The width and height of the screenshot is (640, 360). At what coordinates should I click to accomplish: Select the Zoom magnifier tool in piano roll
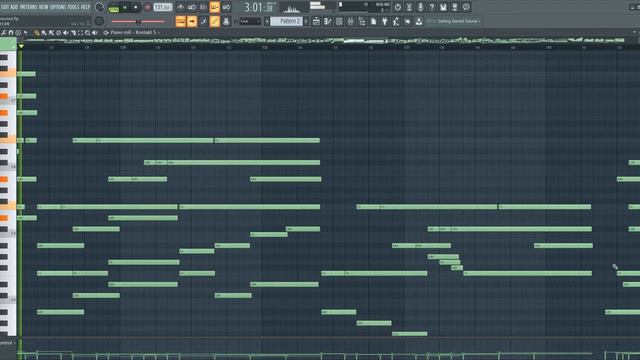point(87,33)
